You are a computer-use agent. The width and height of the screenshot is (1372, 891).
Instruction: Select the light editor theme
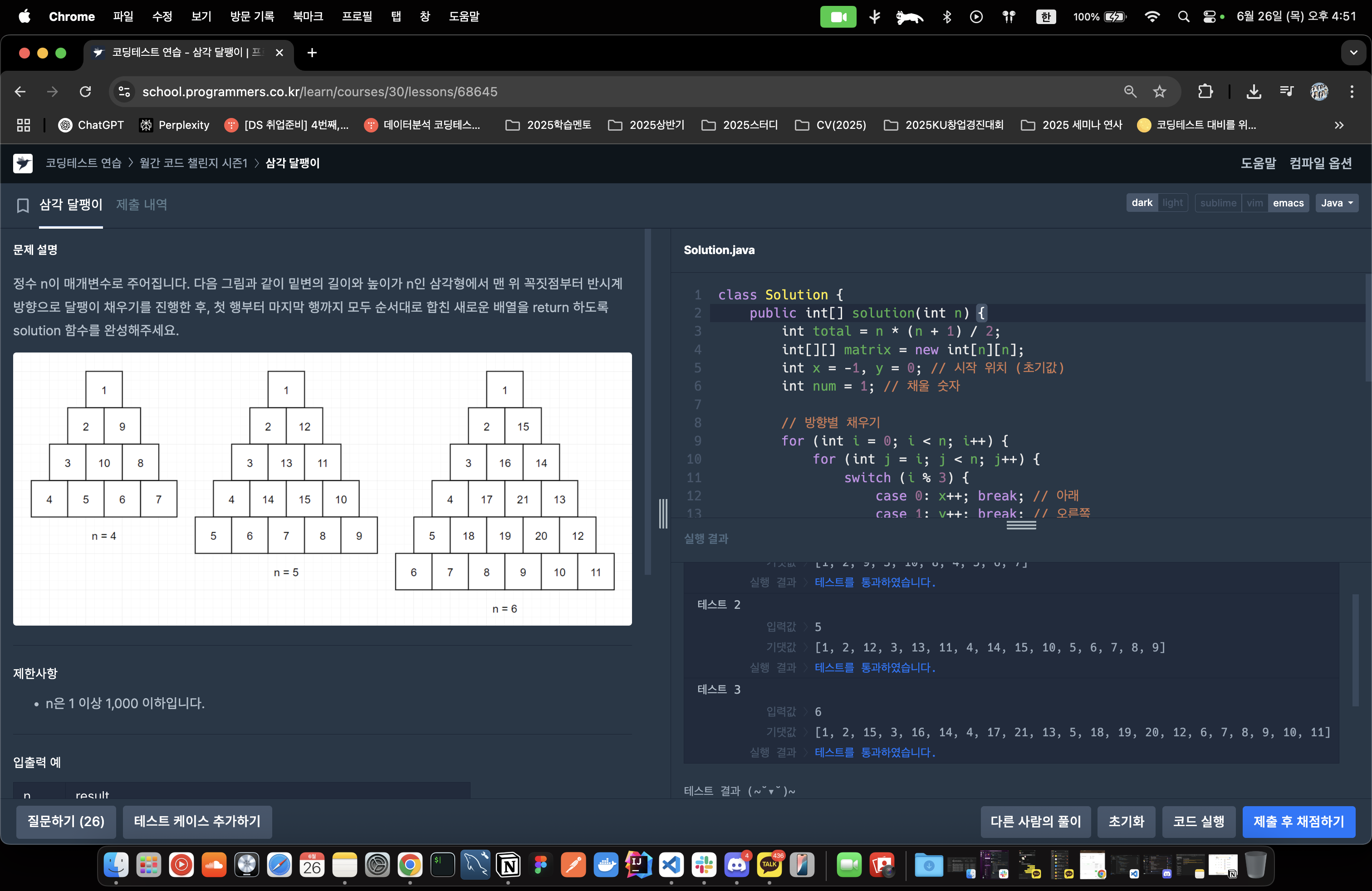click(x=1172, y=203)
